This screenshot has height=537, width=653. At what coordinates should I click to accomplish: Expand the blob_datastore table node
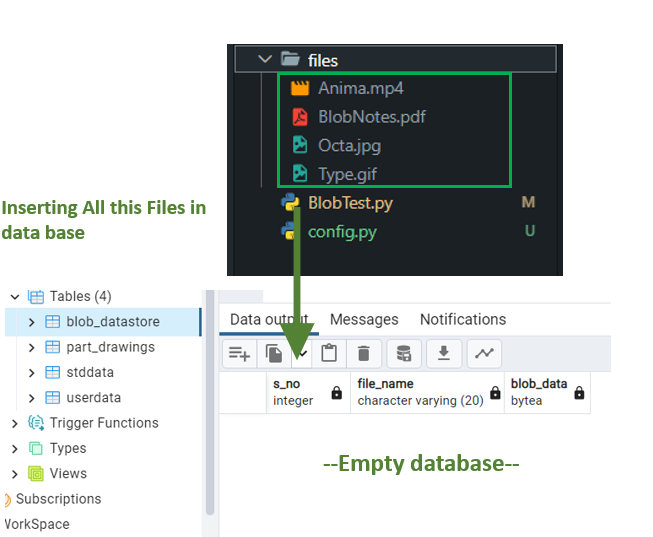click(32, 322)
